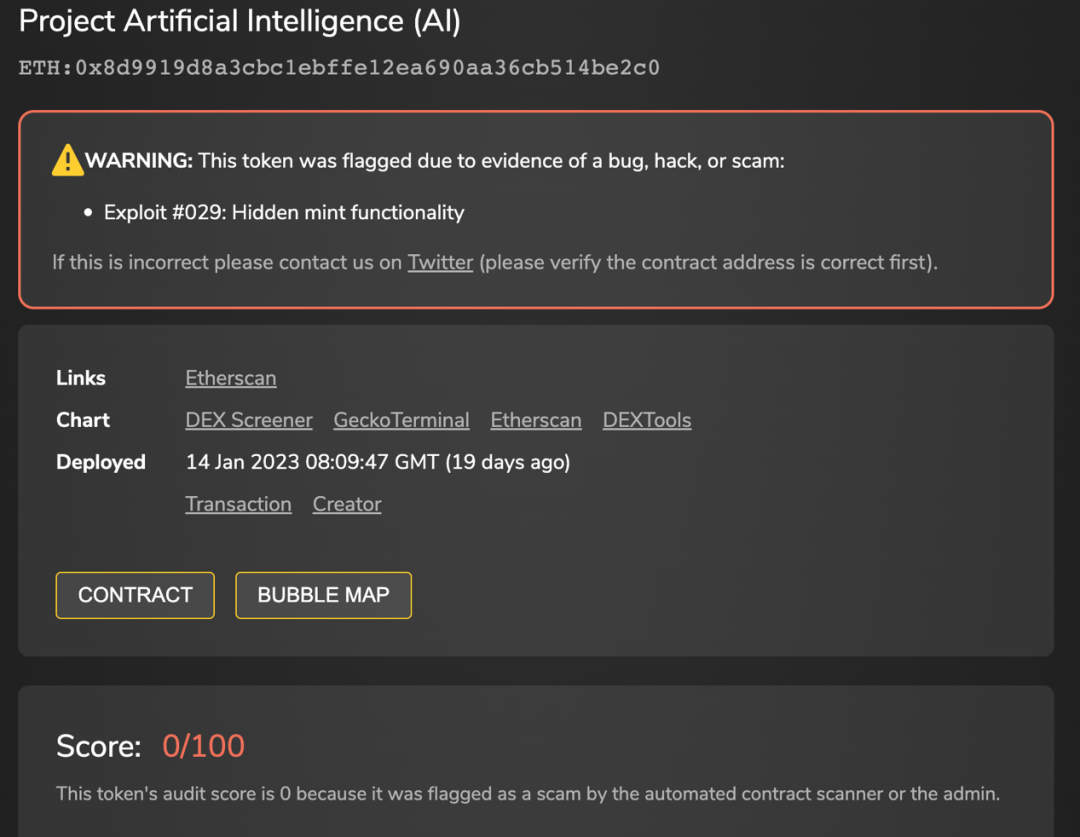Click the Deployed row label
Image resolution: width=1080 pixels, height=837 pixels.
[101, 462]
